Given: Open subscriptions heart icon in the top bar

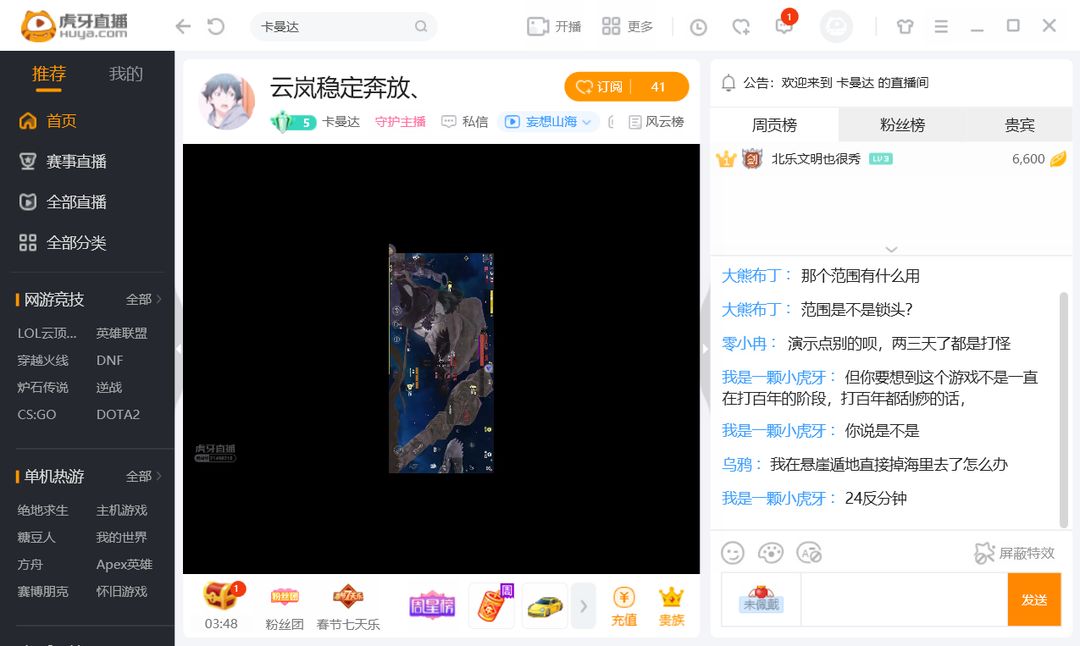Looking at the screenshot, I should (741, 27).
